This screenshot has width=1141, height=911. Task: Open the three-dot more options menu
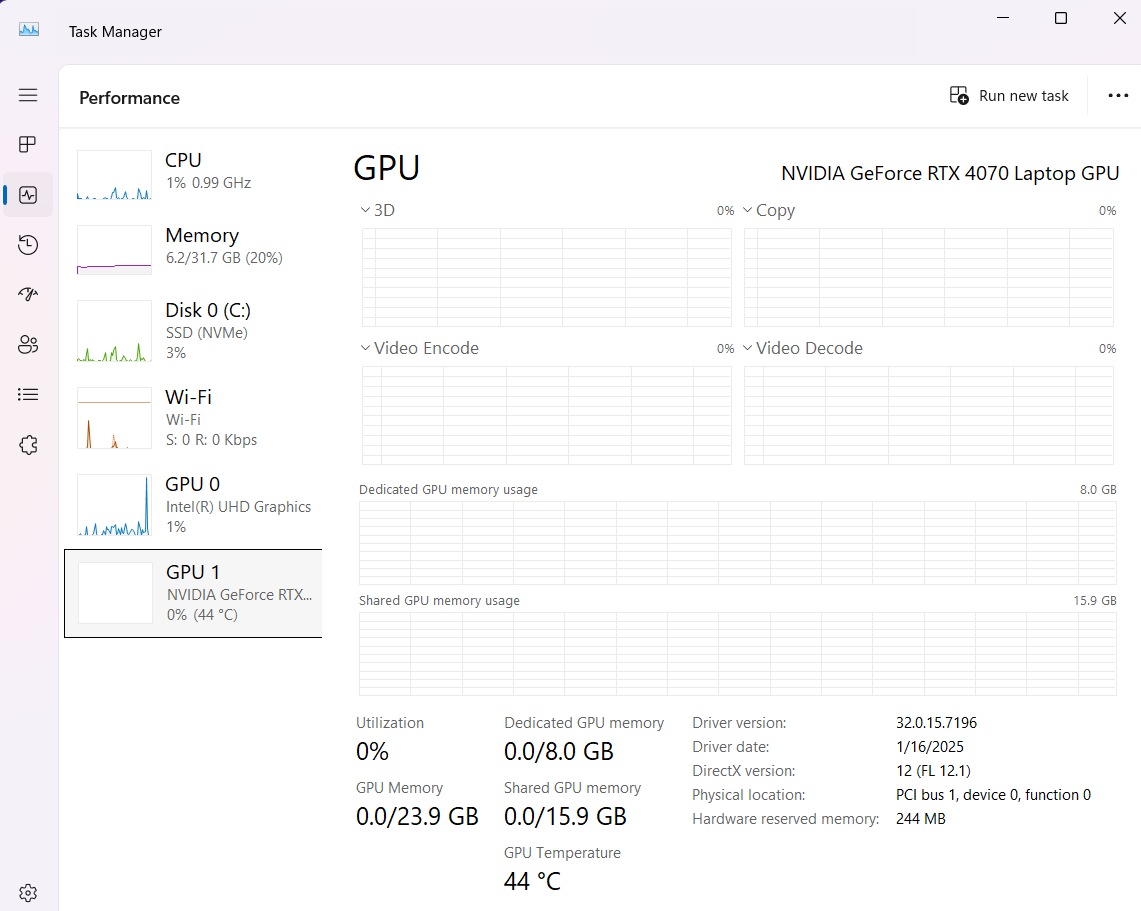click(1118, 96)
